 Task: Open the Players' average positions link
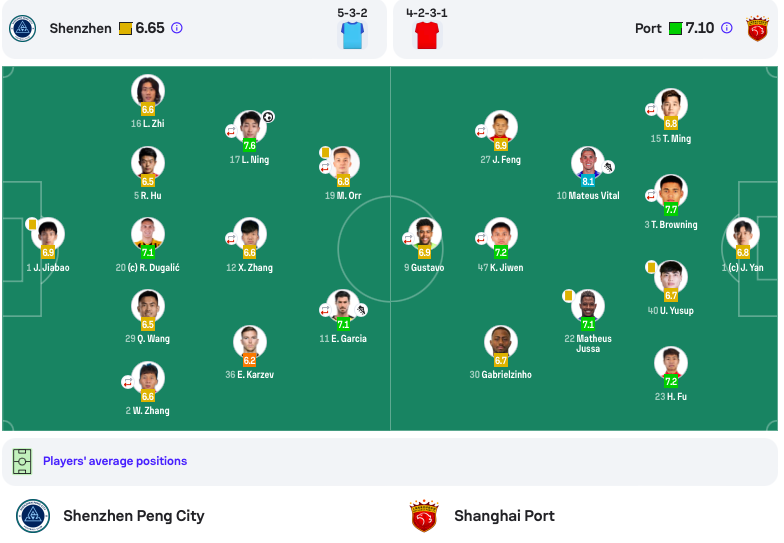115,461
